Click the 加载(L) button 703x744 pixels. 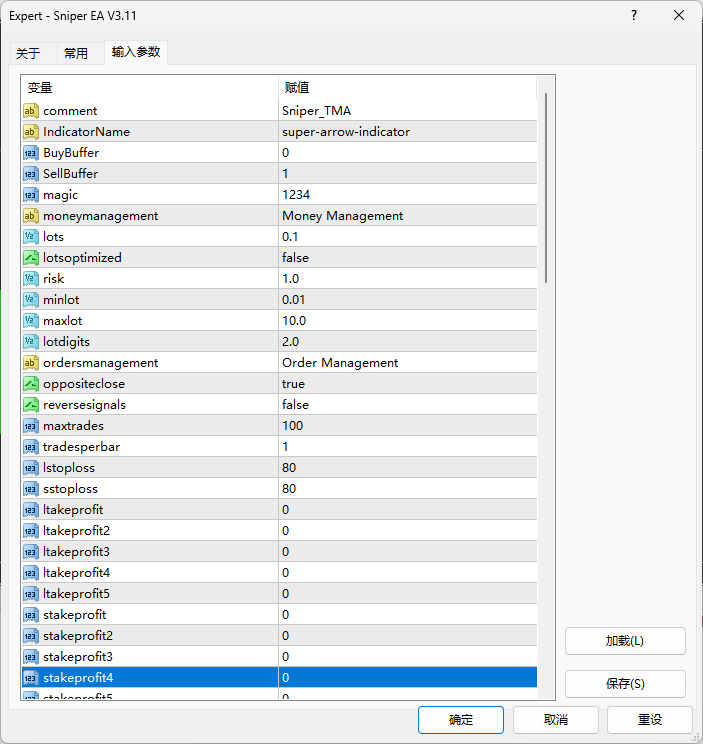625,641
